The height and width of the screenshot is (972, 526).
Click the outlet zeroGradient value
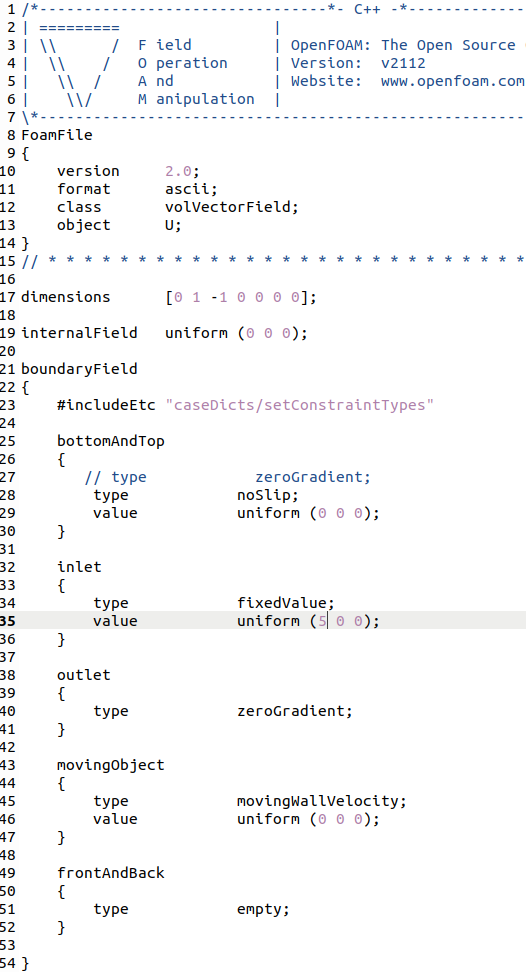294,710
